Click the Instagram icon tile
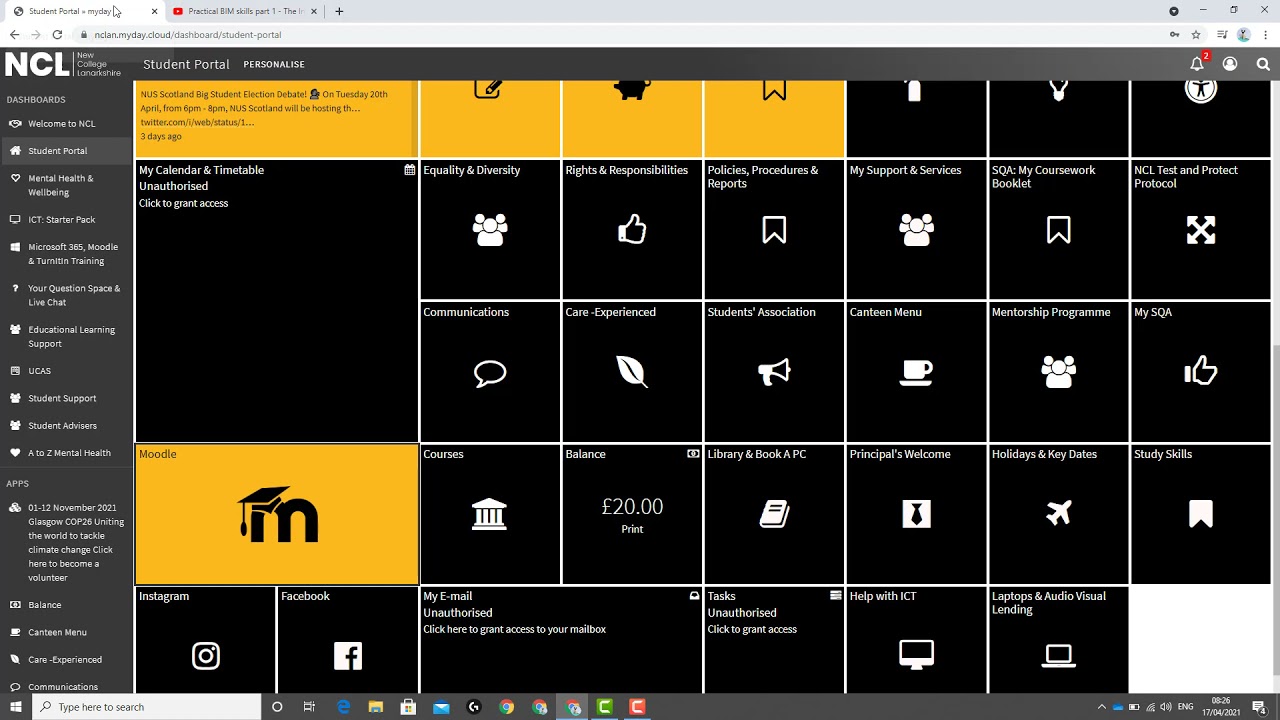1280x720 pixels. point(205,640)
